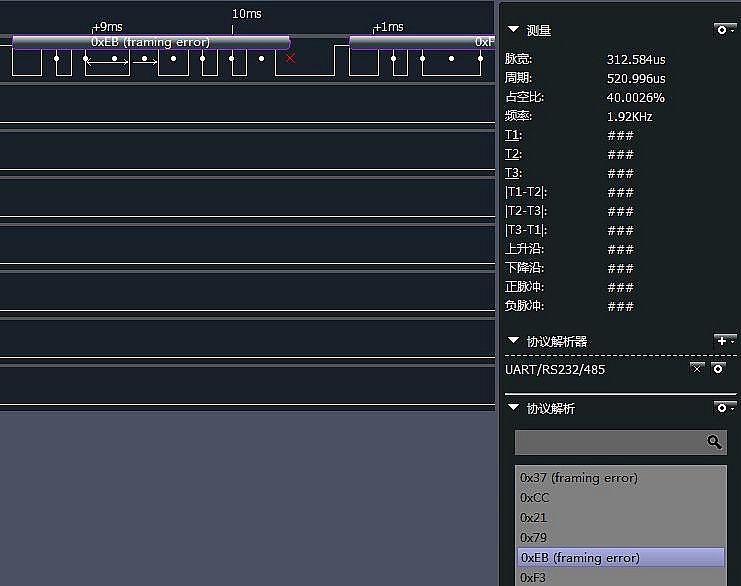Click the T2 timing marker label
The height and width of the screenshot is (586, 741).
(512, 154)
